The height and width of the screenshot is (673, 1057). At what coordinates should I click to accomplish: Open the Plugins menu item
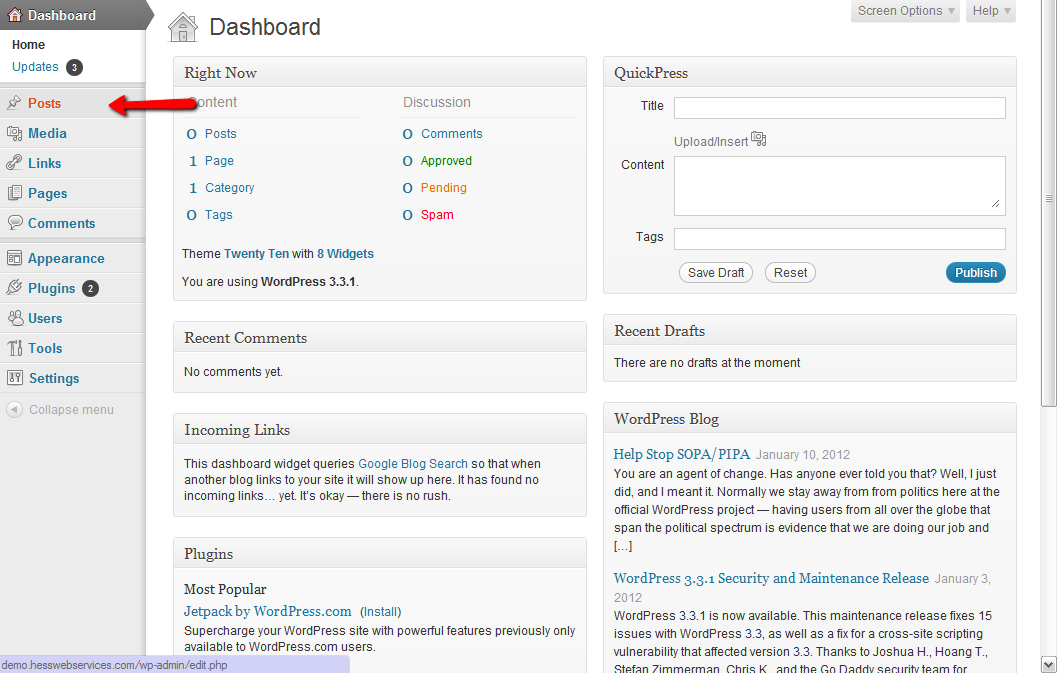pyautogui.click(x=51, y=289)
